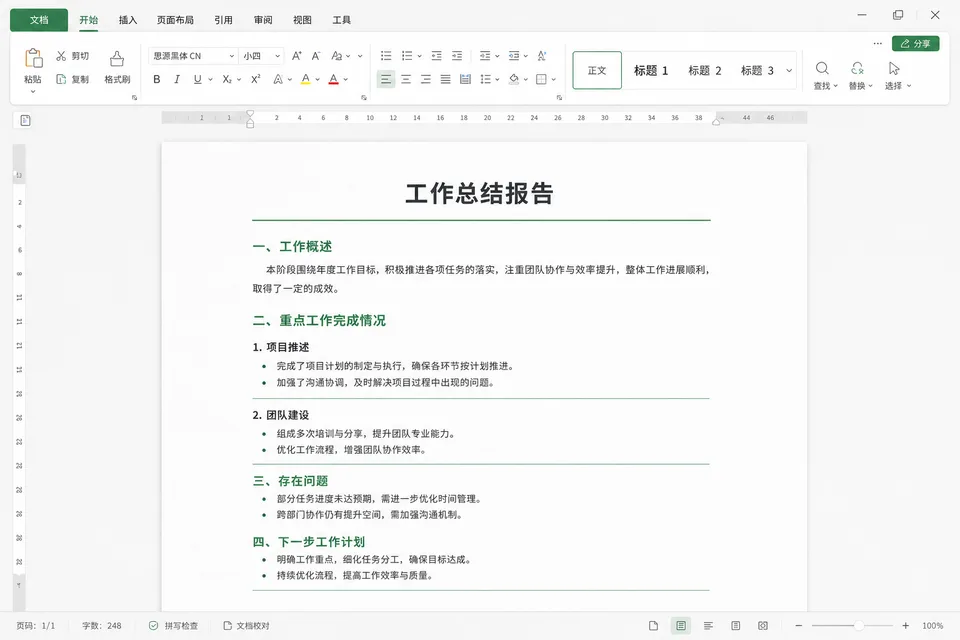Apply the 标题 3 style
This screenshot has width=960, height=640.
(x=757, y=70)
